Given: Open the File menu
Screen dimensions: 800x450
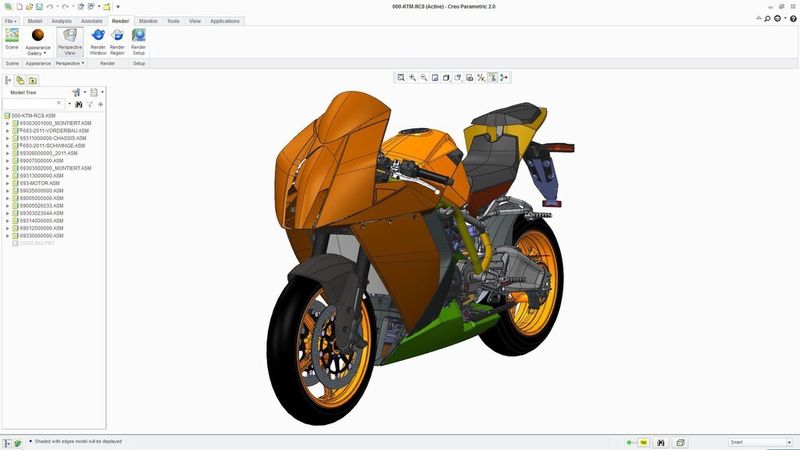Looking at the screenshot, I should [x=10, y=21].
